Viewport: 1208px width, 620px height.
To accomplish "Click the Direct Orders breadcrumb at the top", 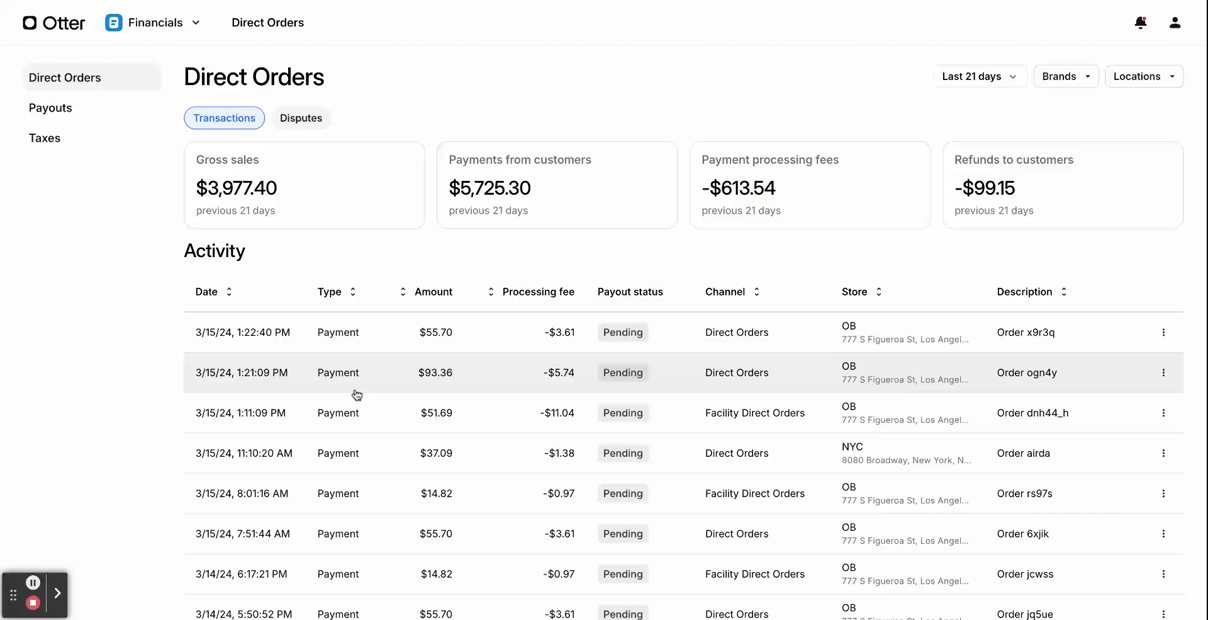I will coord(267,22).
